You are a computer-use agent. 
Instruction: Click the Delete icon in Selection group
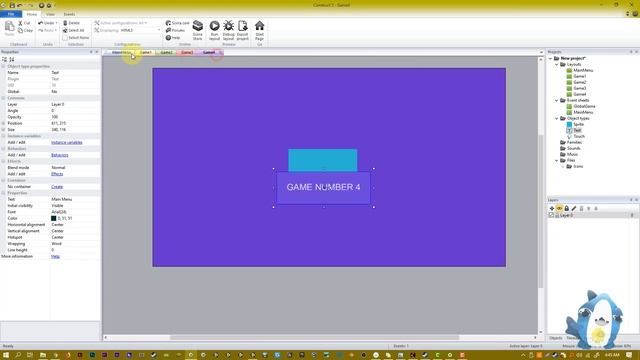click(x=65, y=23)
